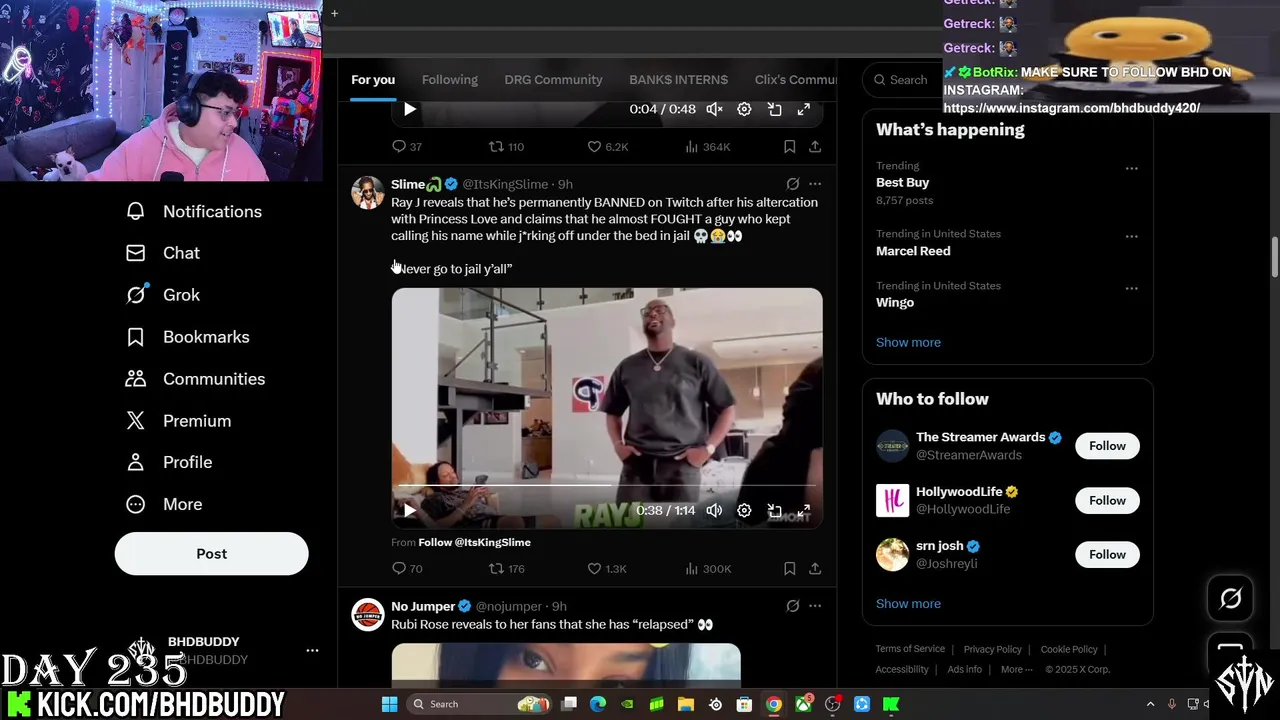Viewport: 1280px width, 720px height.
Task: Open Profile in the sidebar
Action: pyautogui.click(x=169, y=462)
